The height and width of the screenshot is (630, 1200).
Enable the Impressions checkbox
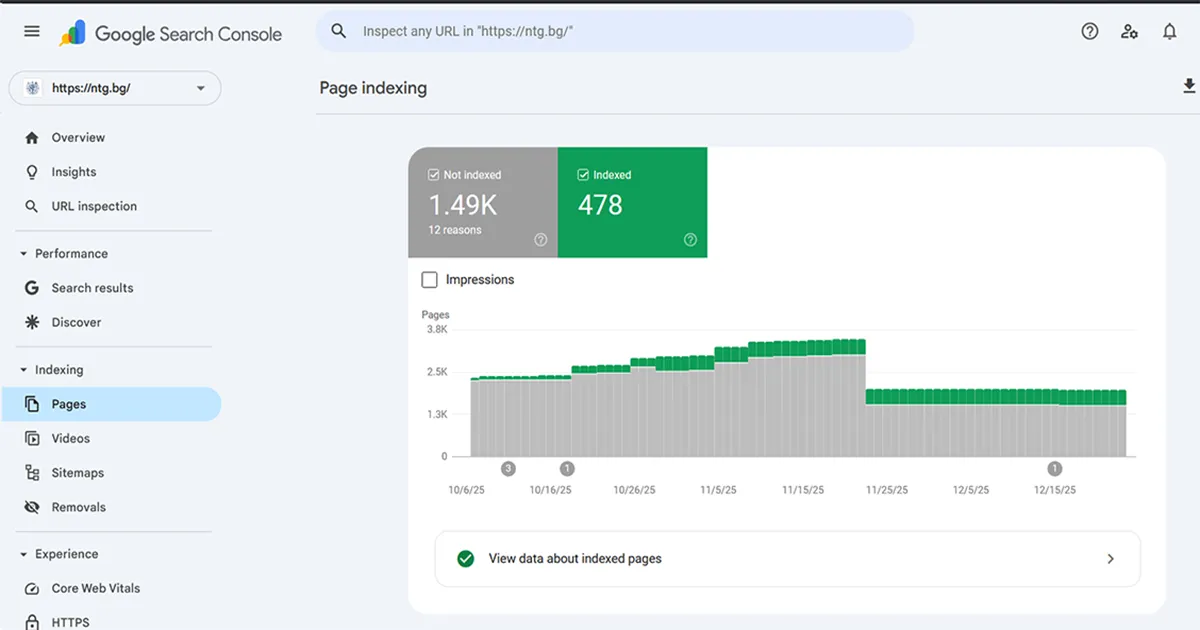pos(429,279)
